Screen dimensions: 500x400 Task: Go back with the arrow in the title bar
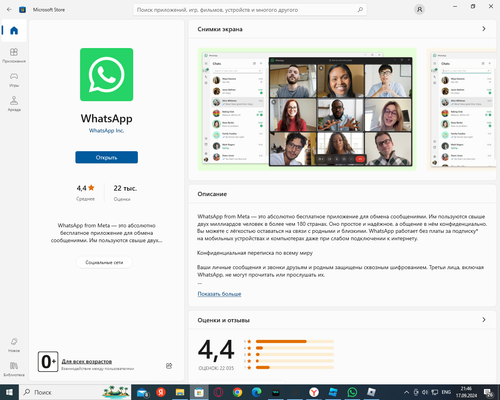[9, 10]
